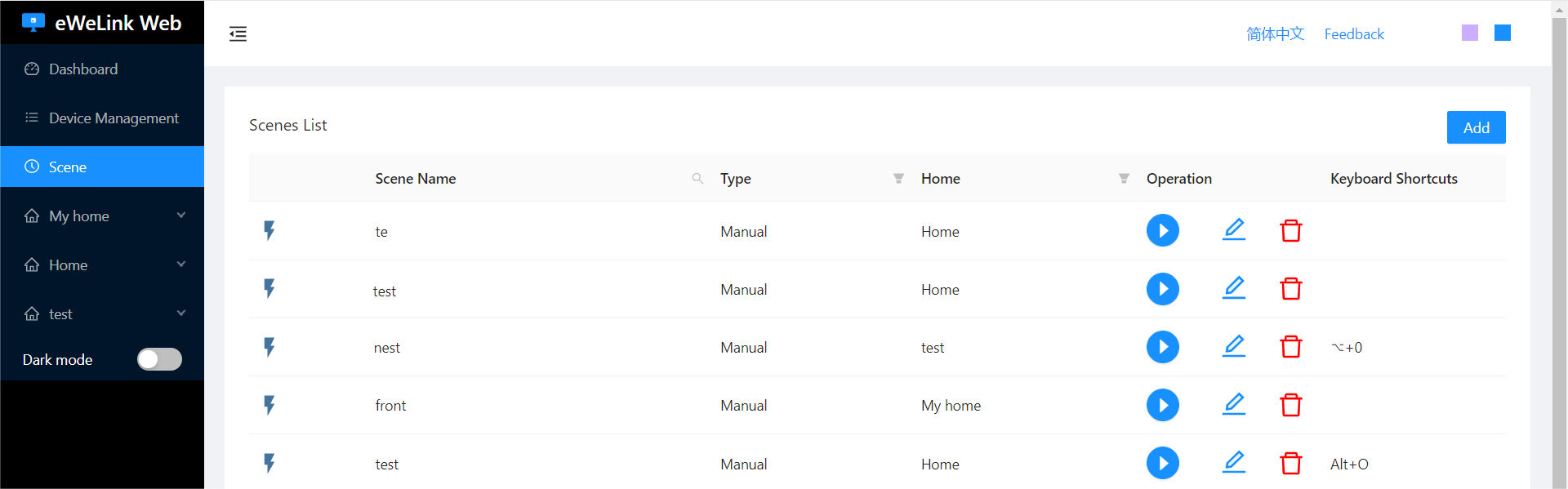Go to Device Management
Viewport: 1568px width, 489px height.
[113, 118]
